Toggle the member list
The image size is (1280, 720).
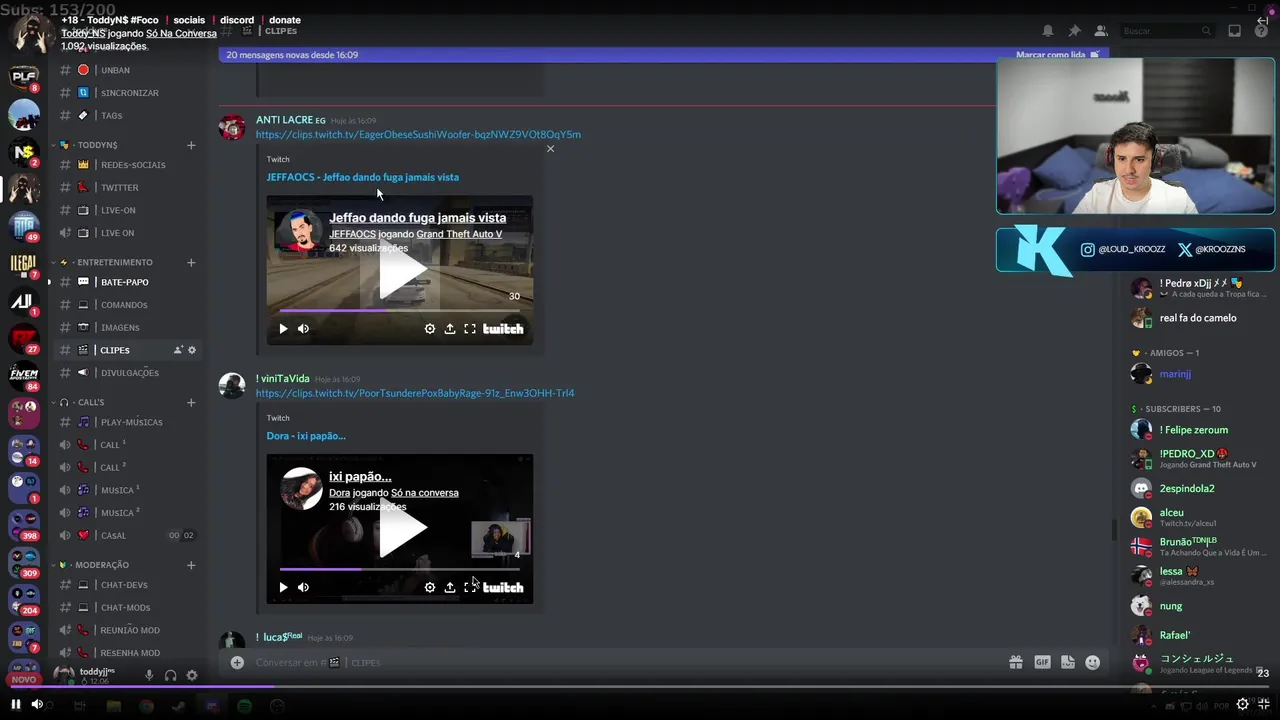(x=1101, y=31)
